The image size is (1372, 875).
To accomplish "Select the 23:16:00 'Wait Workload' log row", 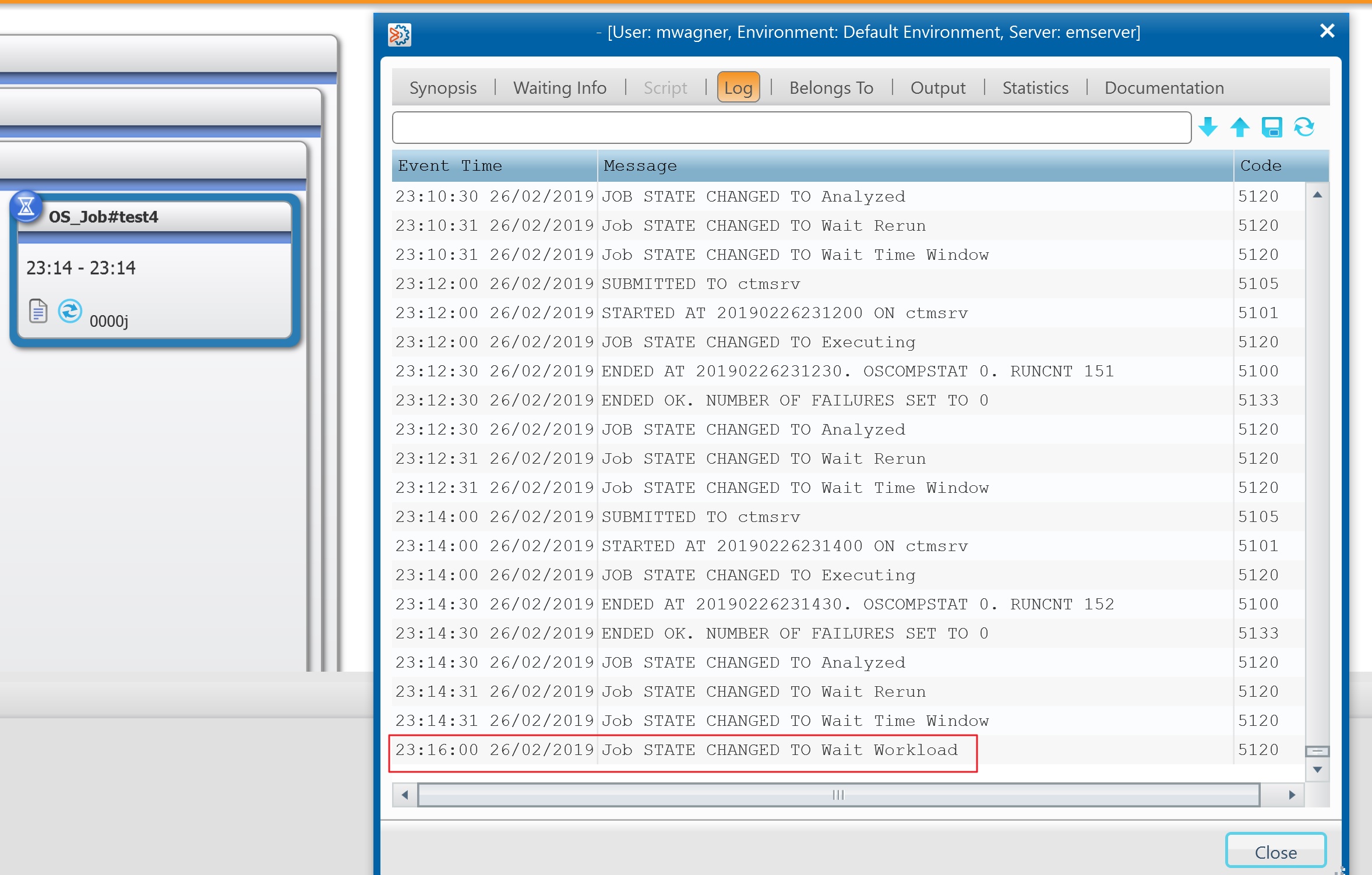I will click(x=848, y=750).
